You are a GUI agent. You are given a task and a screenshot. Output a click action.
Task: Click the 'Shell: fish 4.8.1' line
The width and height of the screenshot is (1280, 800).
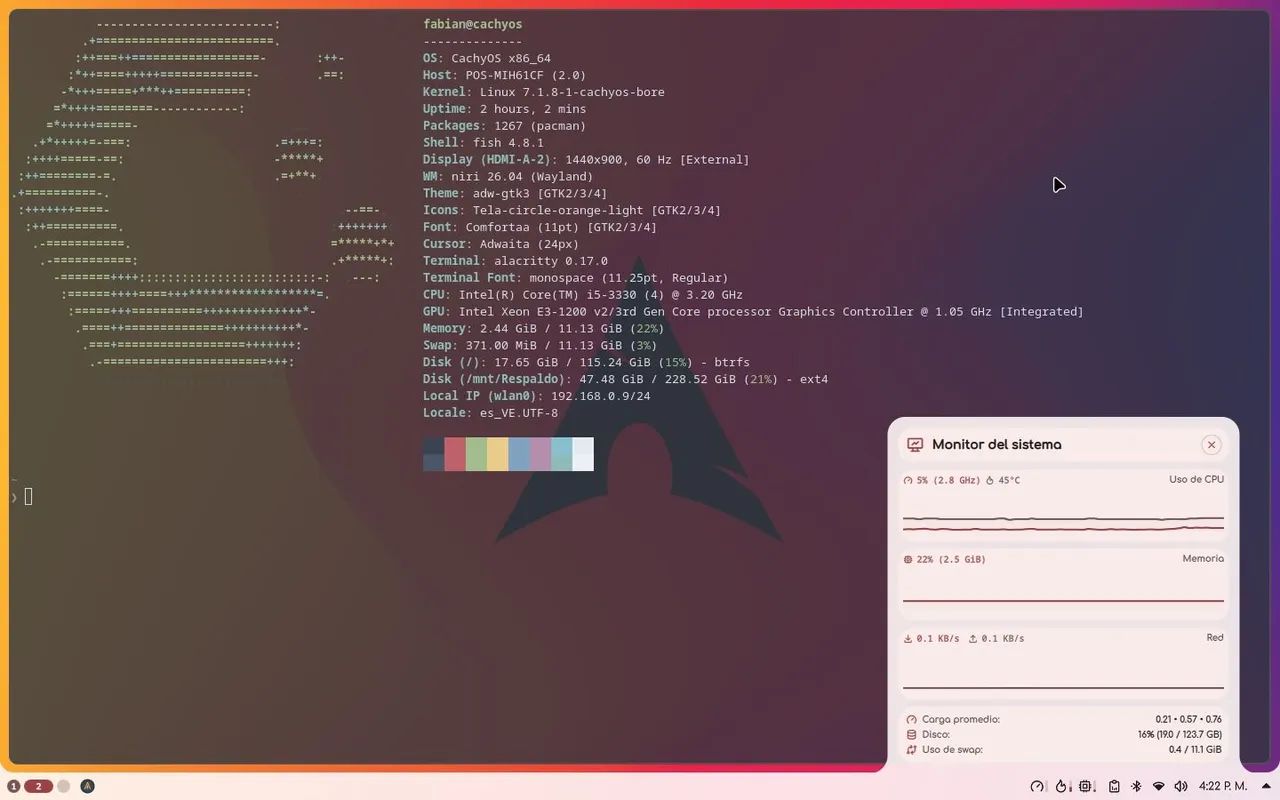click(x=483, y=143)
